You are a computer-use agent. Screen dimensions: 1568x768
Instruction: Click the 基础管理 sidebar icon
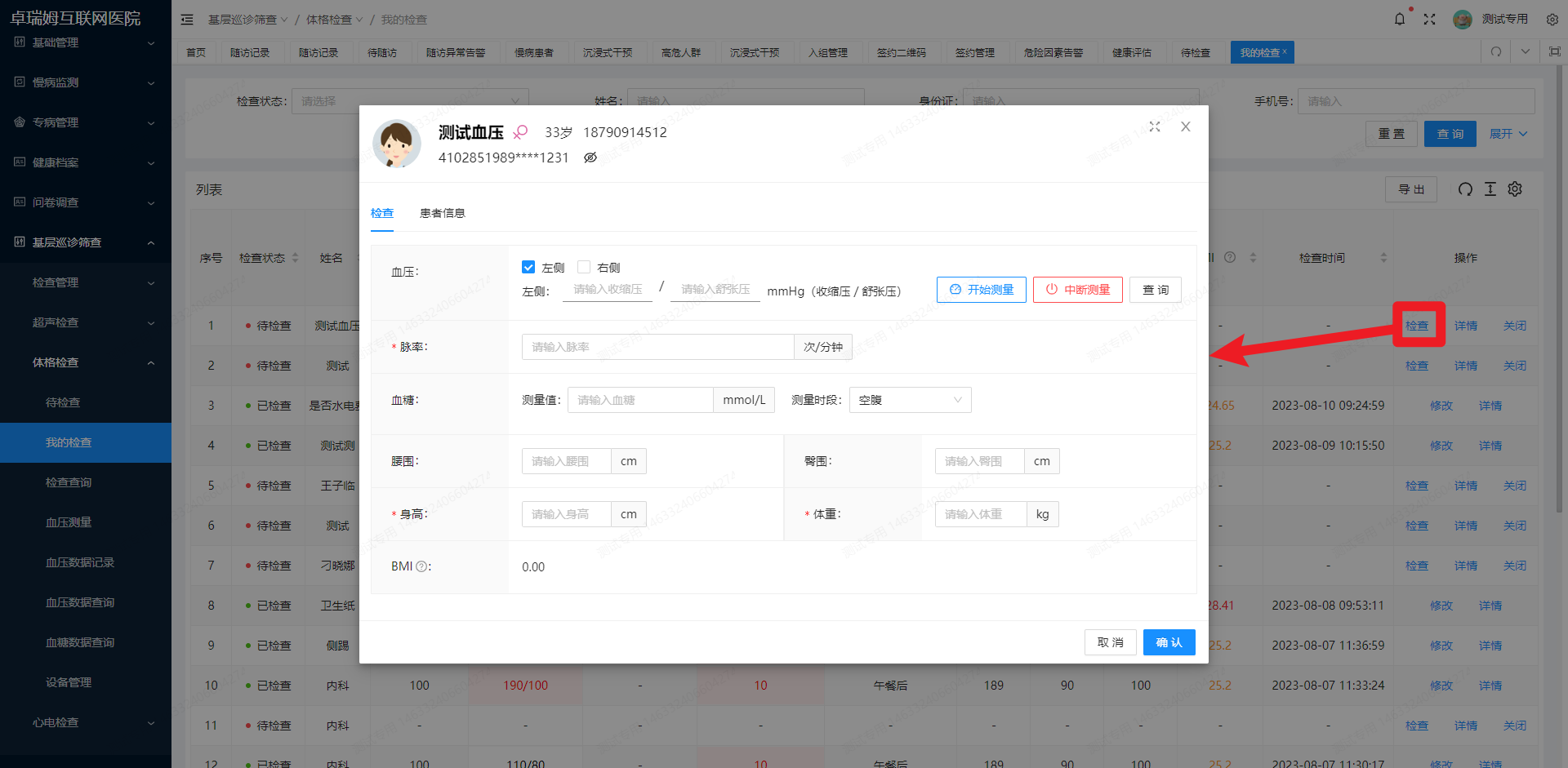(20, 42)
